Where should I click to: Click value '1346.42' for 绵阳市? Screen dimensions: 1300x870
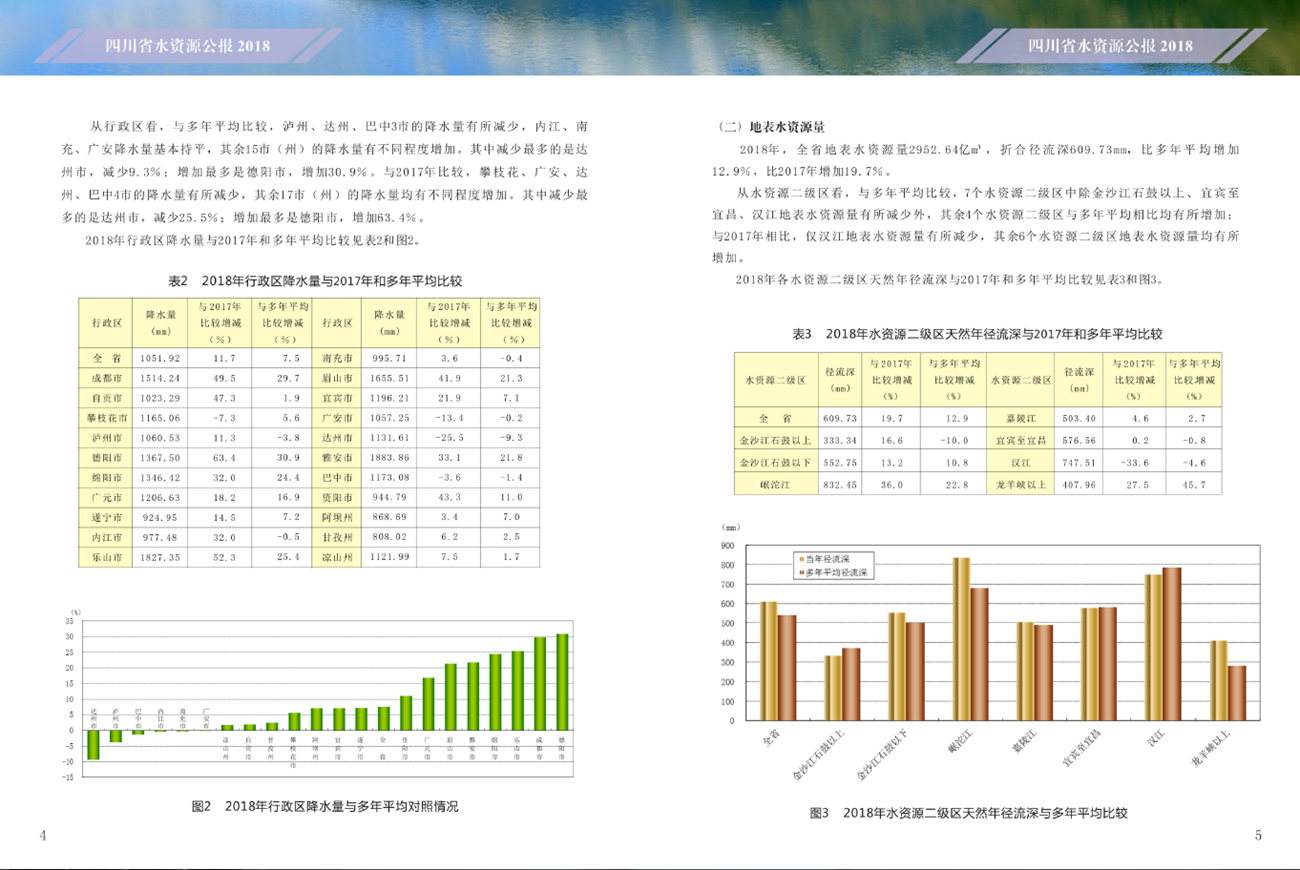pos(160,478)
